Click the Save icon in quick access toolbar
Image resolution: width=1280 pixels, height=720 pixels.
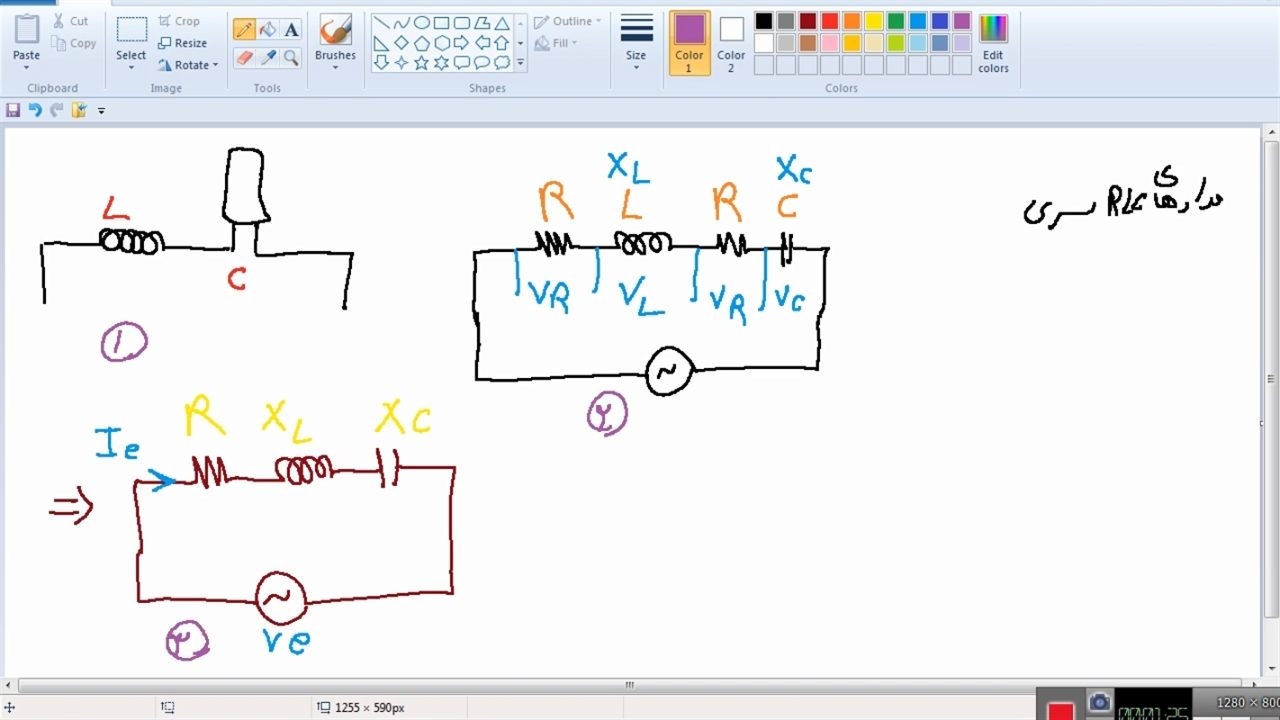(13, 110)
